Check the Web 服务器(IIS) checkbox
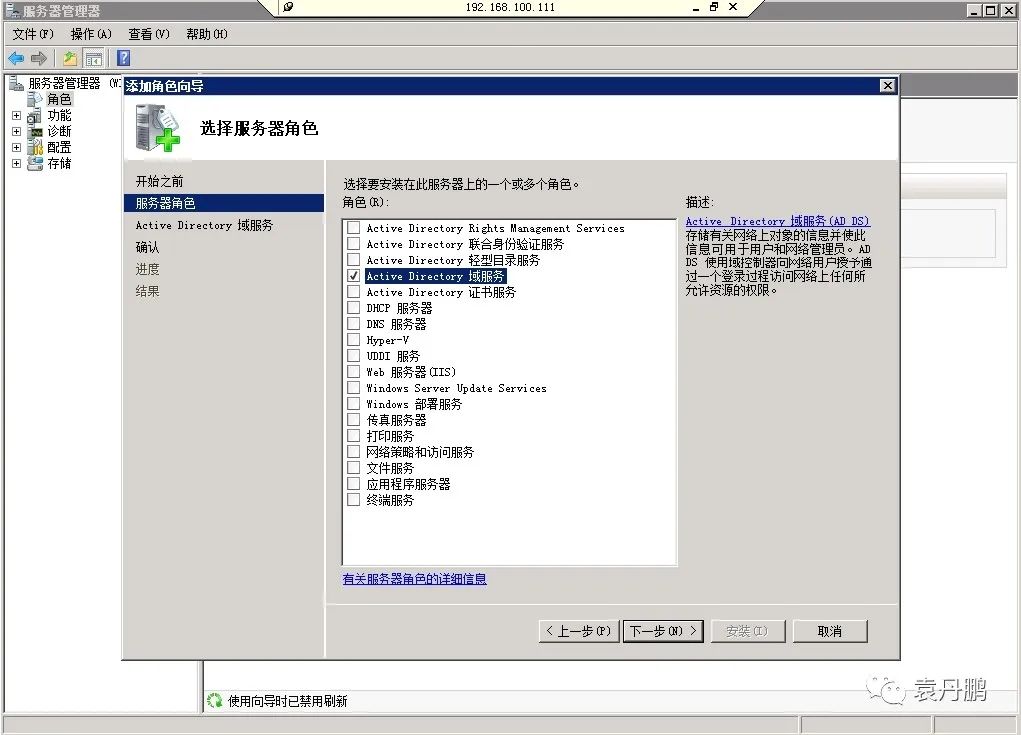Screen dimensions: 1021x735 point(354,372)
